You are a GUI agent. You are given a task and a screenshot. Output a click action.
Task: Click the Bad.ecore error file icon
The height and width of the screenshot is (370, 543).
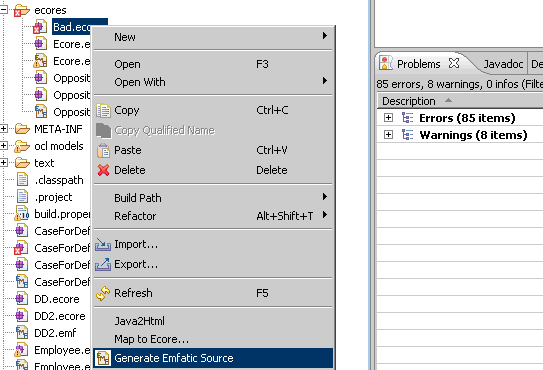click(x=40, y=27)
